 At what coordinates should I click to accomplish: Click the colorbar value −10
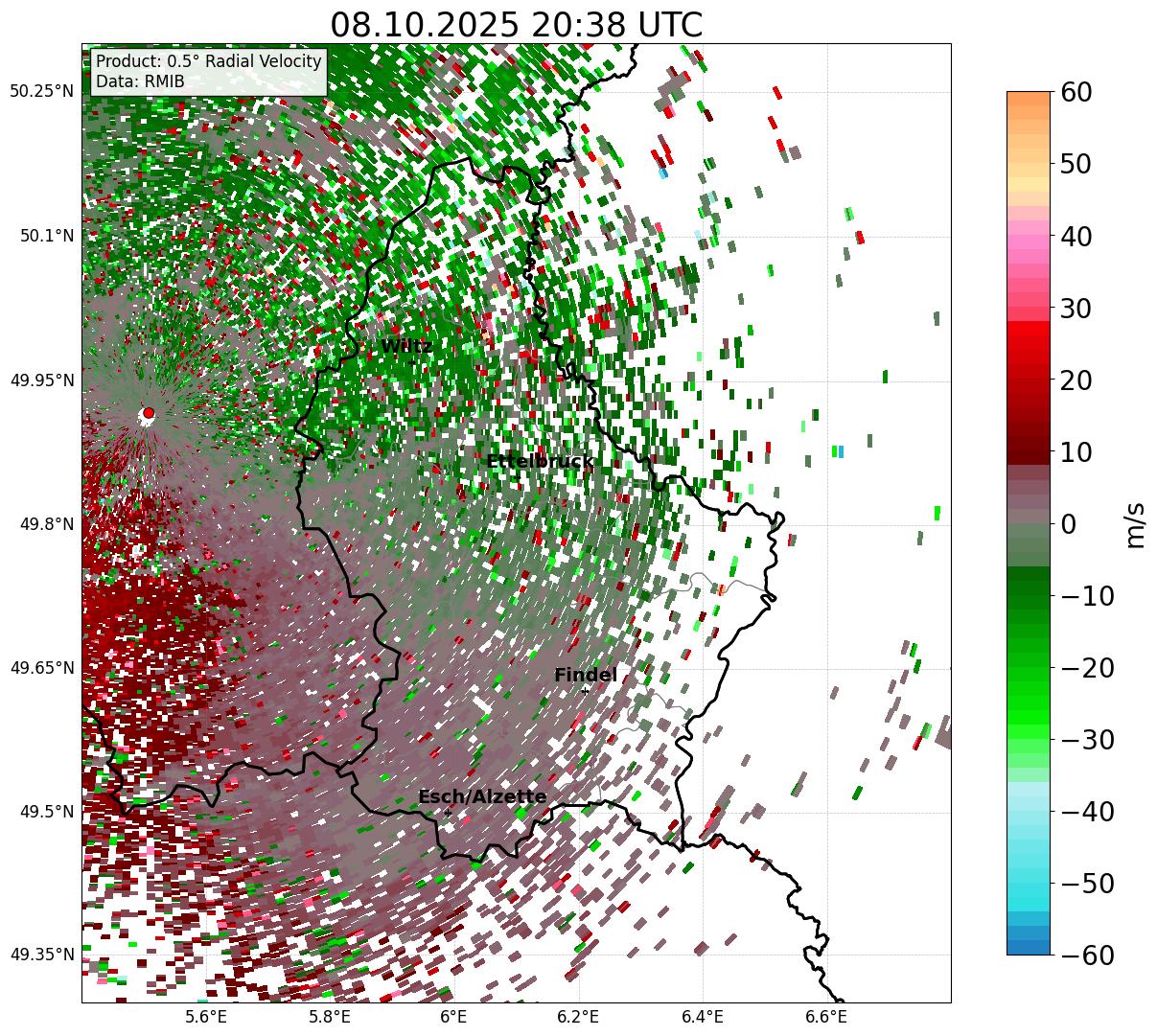click(x=1087, y=596)
